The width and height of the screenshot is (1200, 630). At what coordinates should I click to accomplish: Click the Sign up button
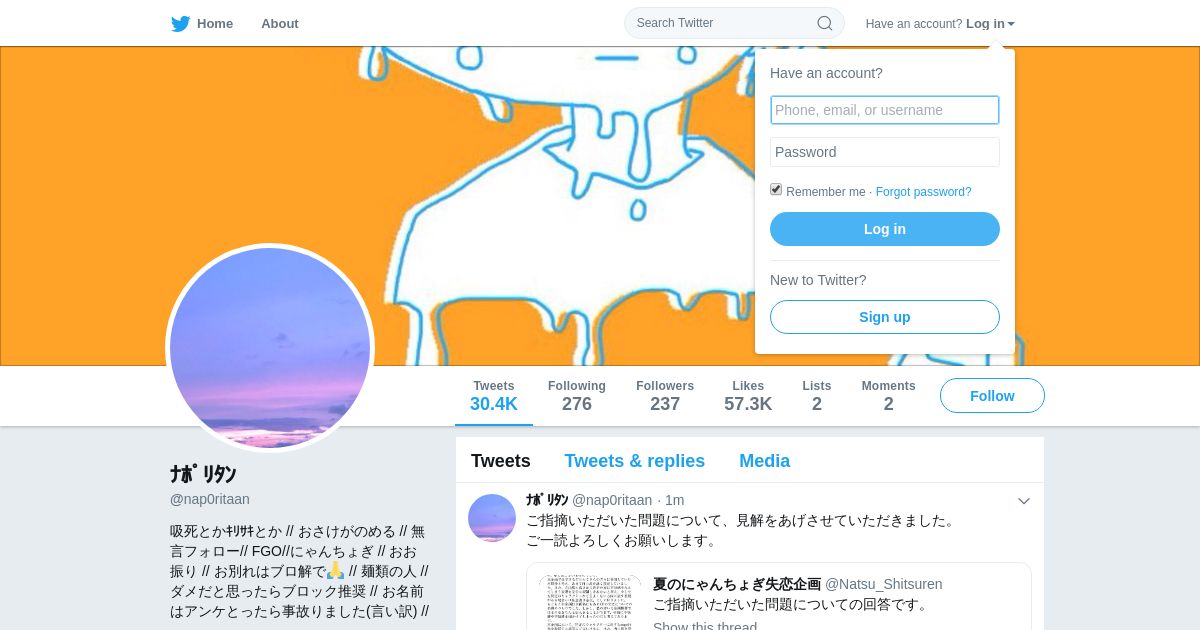[x=885, y=317]
